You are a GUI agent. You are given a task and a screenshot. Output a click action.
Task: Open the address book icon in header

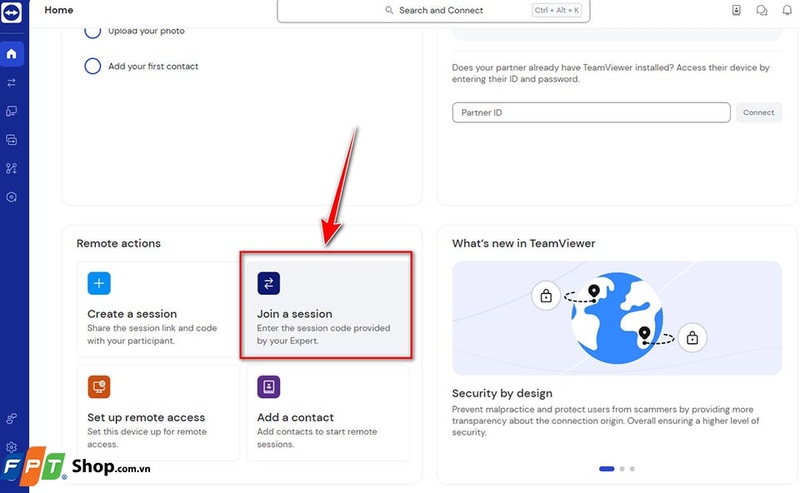[737, 11]
